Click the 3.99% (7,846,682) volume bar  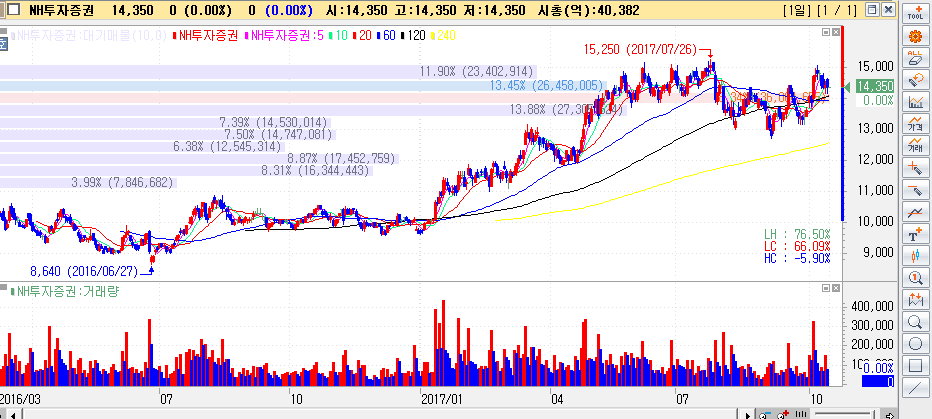pos(88,182)
